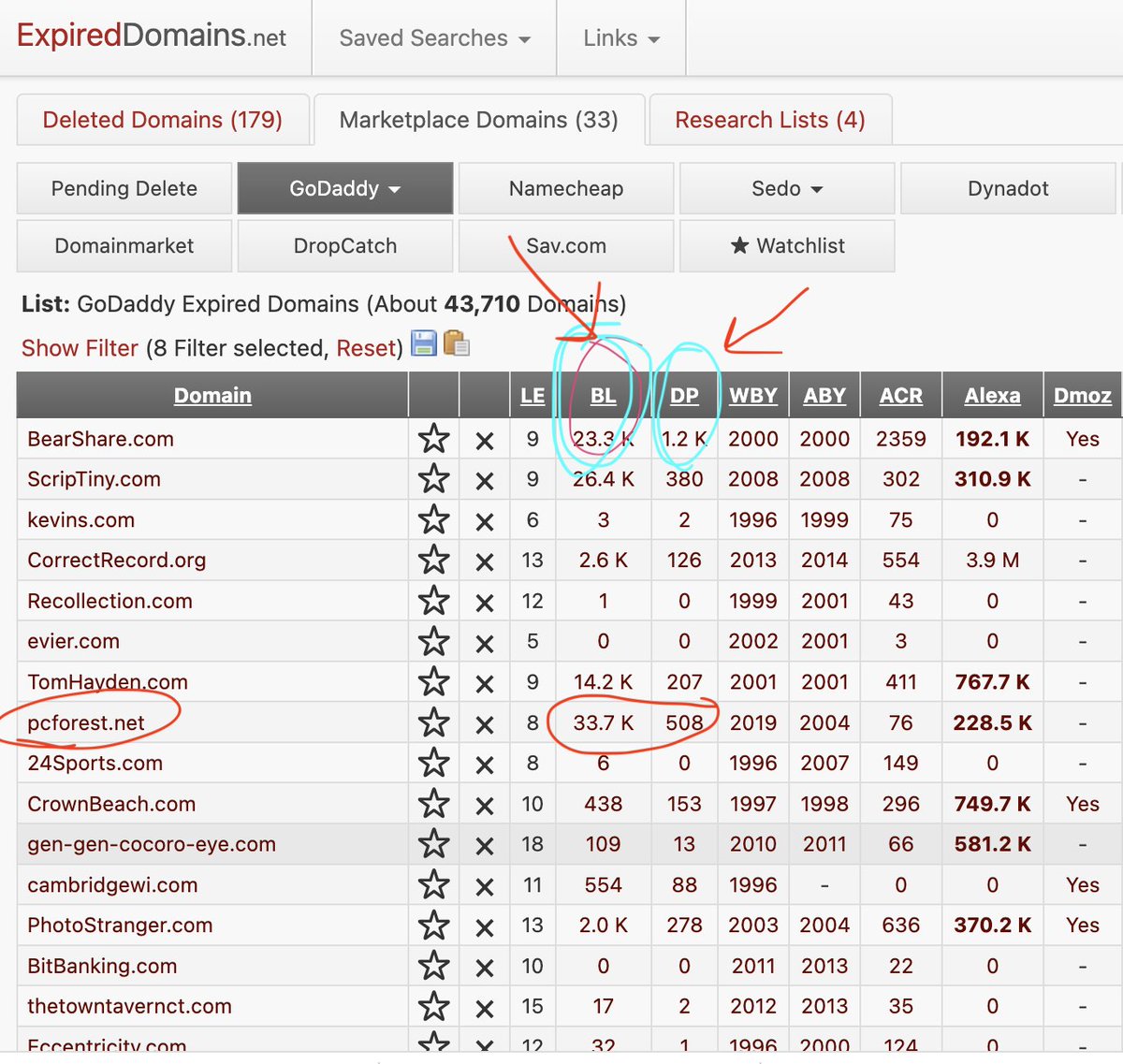Hide kevins.com with its X icon

coord(485,521)
